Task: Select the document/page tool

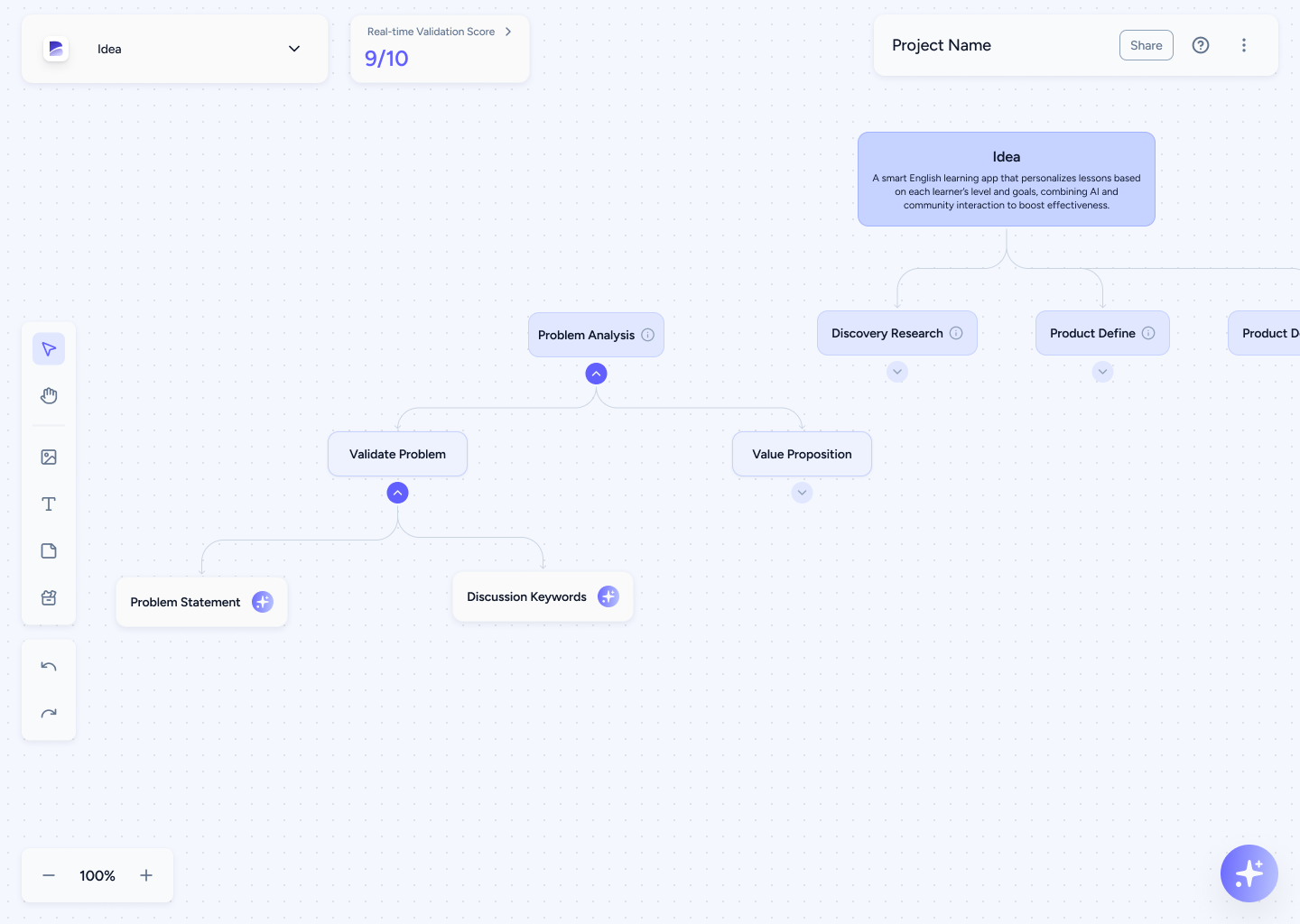Action: 49,550
